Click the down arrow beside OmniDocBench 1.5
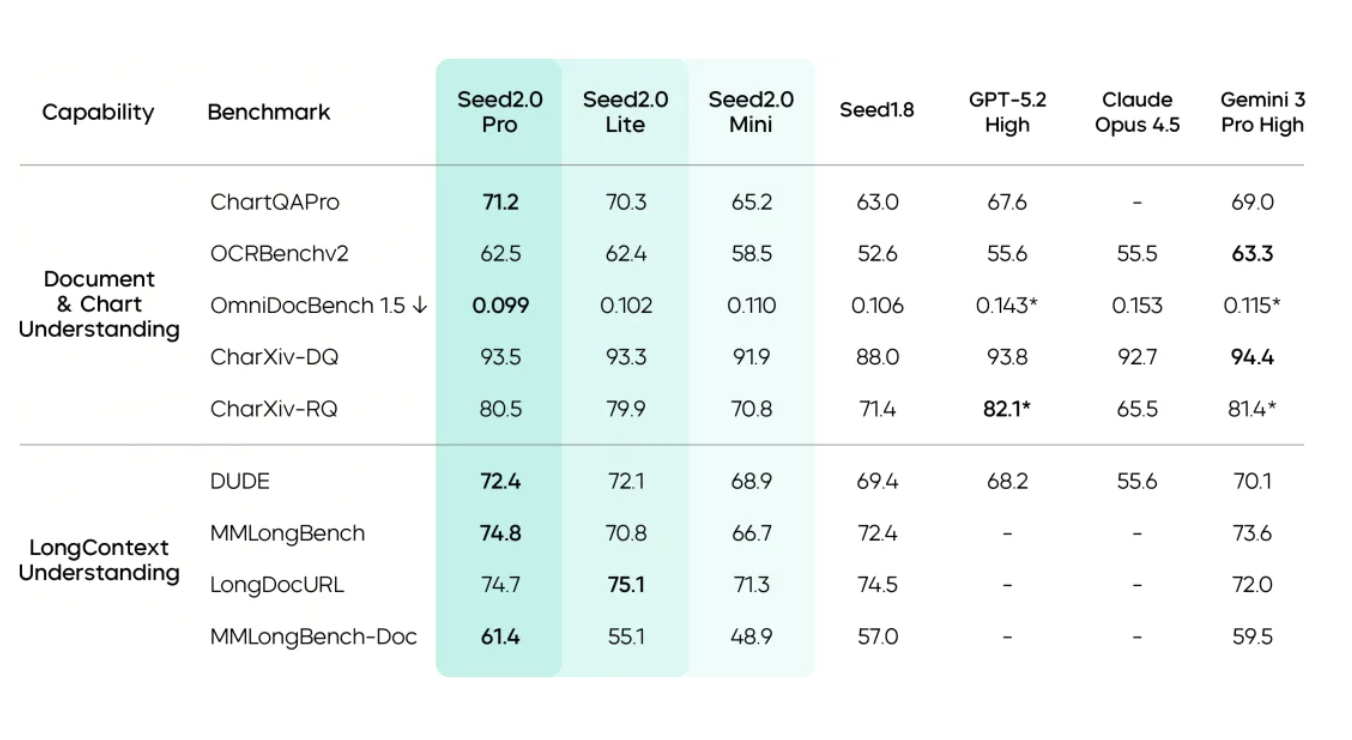Screen dimensions: 1352x740 click(418, 305)
